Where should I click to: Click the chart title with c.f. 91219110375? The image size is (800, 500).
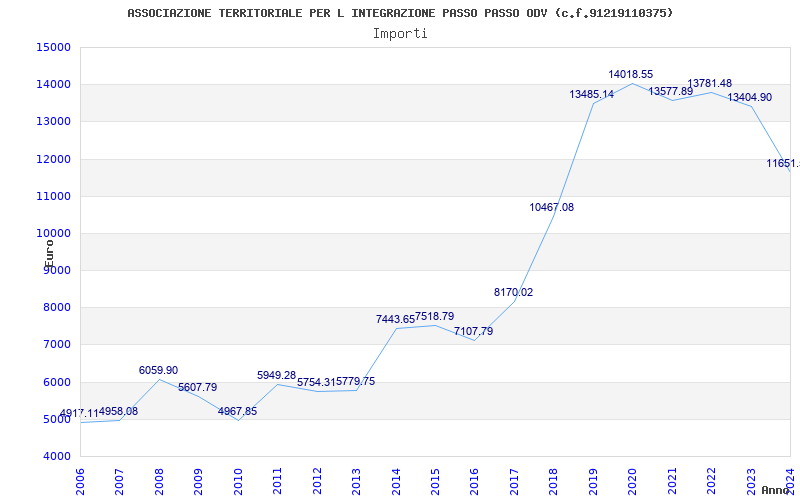[x=400, y=13]
